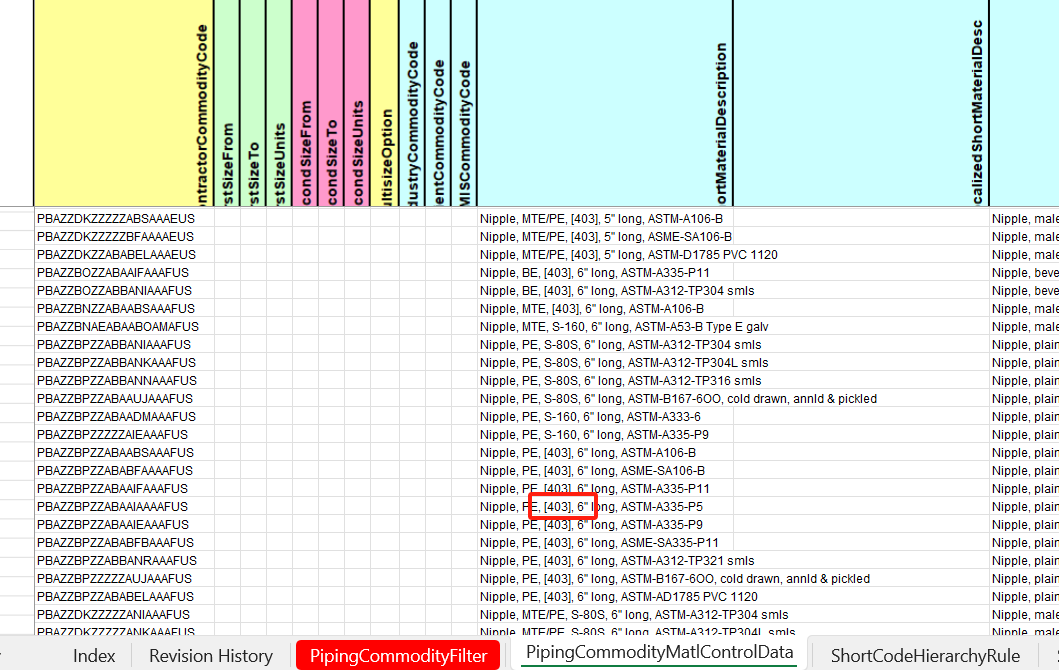
Task: Click description 'Nipple, MTE/PE, S-80S, 6" long, ASTM-A312-TP304 smls'
Action: coord(634,615)
